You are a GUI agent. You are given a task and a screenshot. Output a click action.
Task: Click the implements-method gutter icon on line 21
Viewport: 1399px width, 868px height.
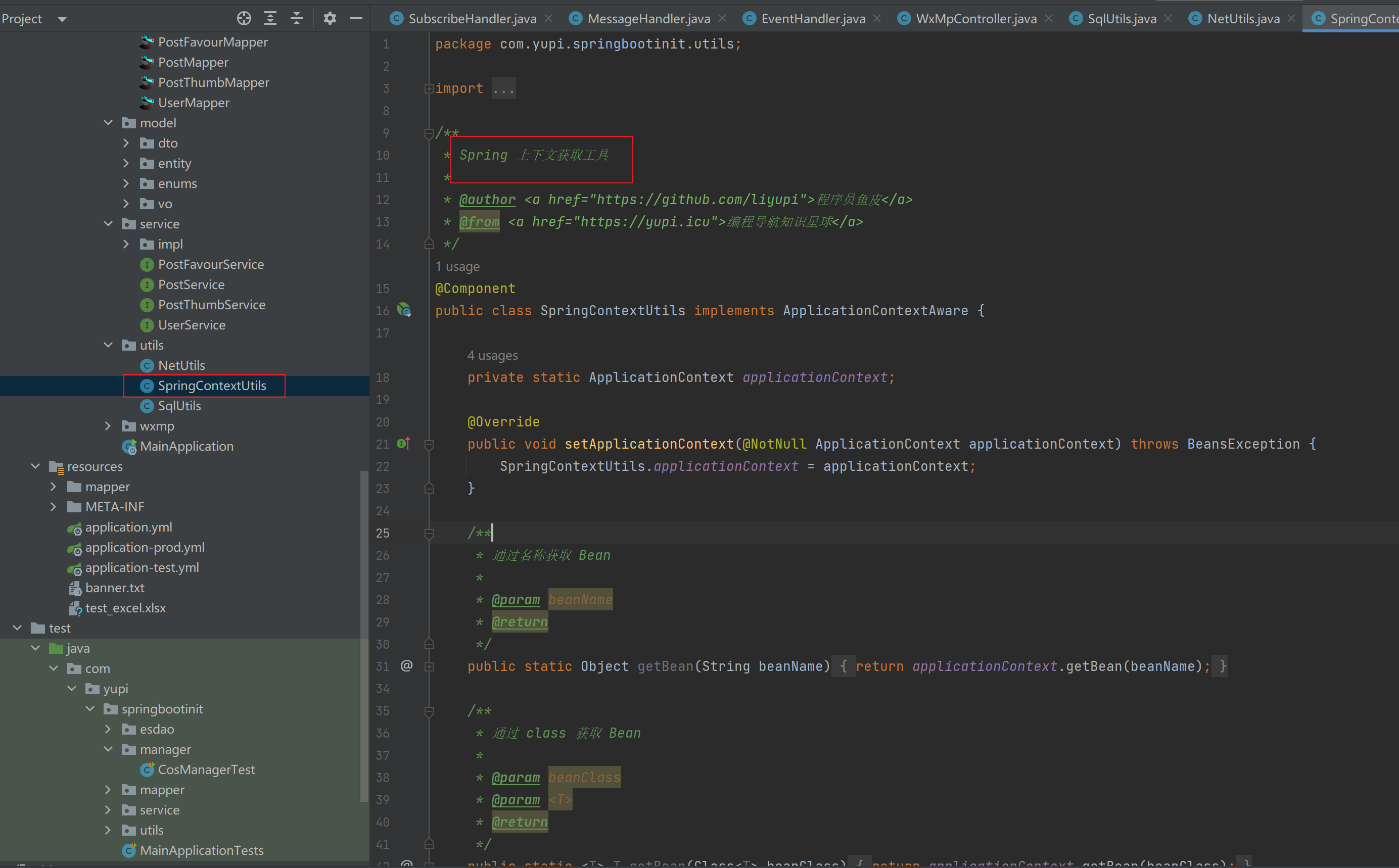click(x=404, y=443)
